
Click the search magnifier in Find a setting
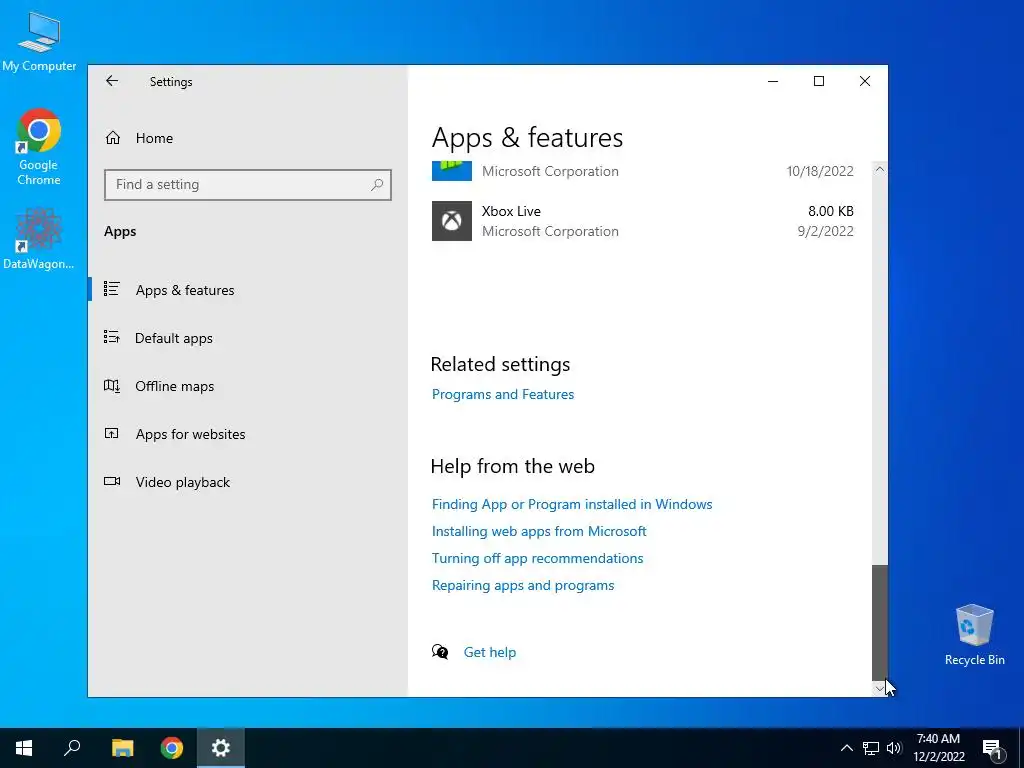click(377, 185)
